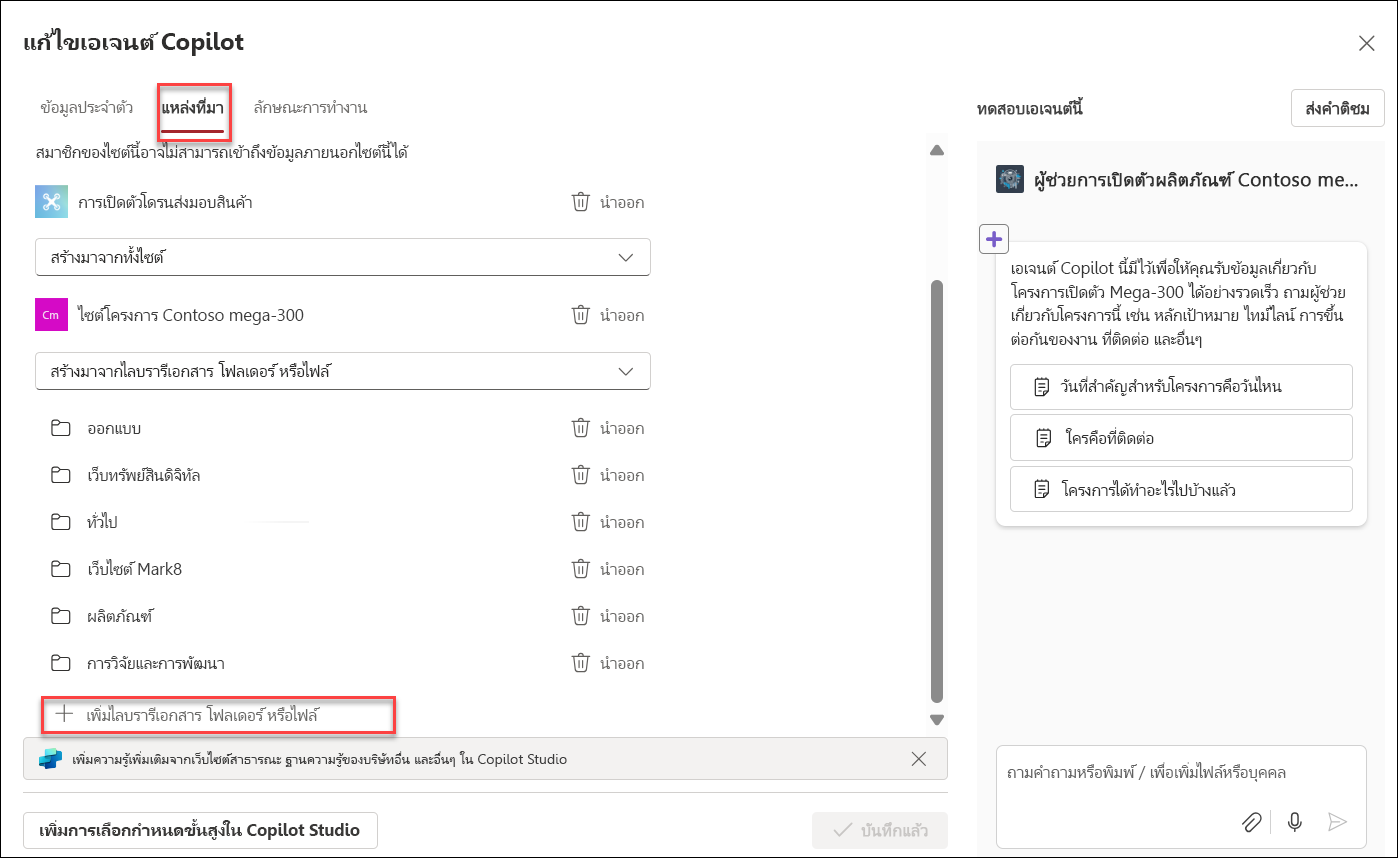Click trash icon for ออกแบบ folder

(x=580, y=428)
